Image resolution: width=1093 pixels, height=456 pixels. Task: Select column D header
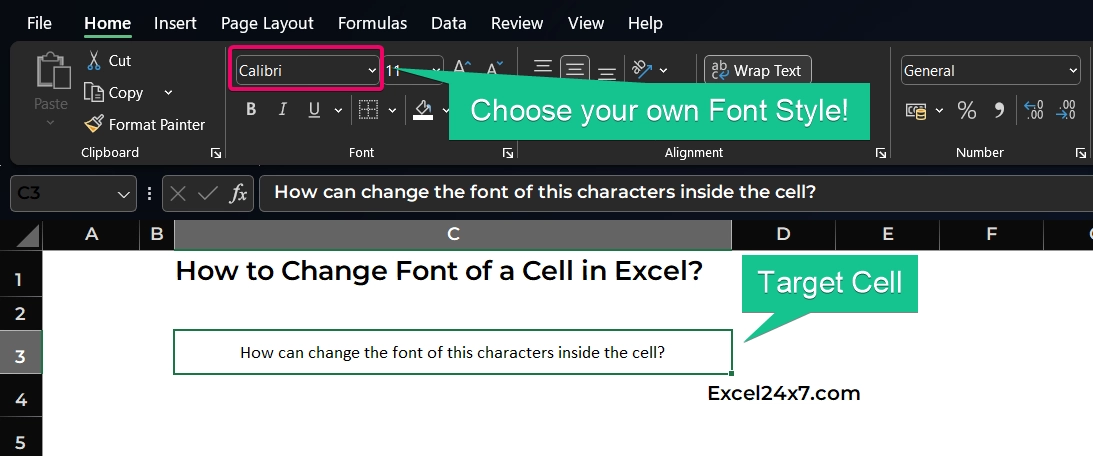click(x=784, y=235)
